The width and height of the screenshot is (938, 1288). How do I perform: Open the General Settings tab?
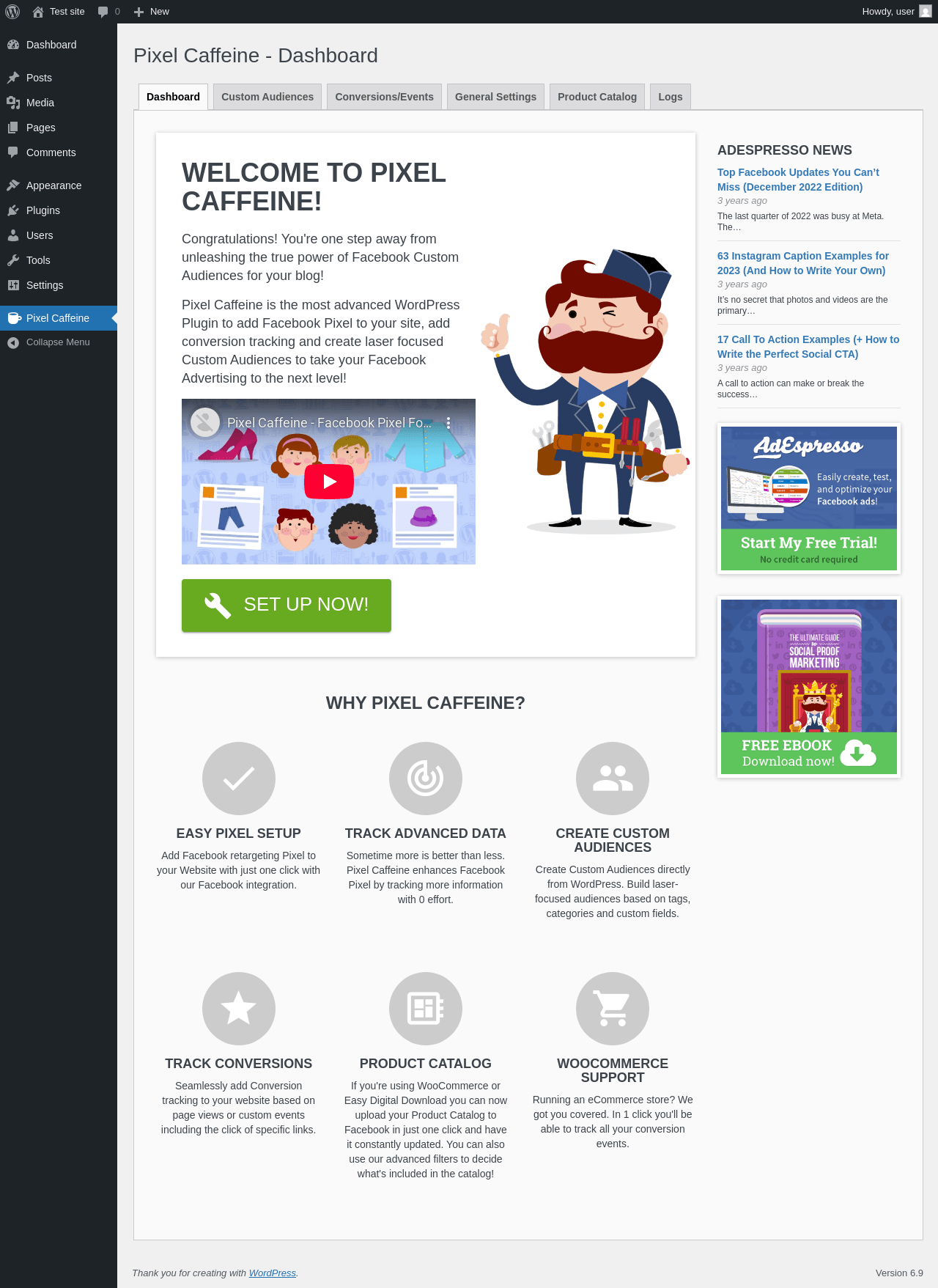point(495,97)
